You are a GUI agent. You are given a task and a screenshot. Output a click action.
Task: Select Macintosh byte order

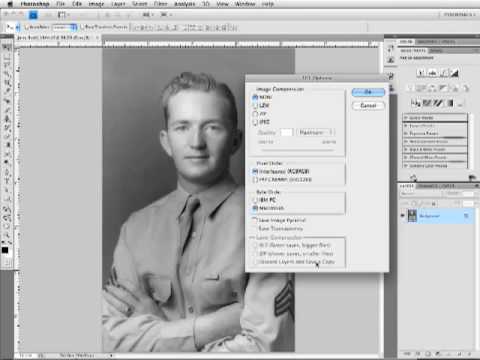click(x=255, y=208)
